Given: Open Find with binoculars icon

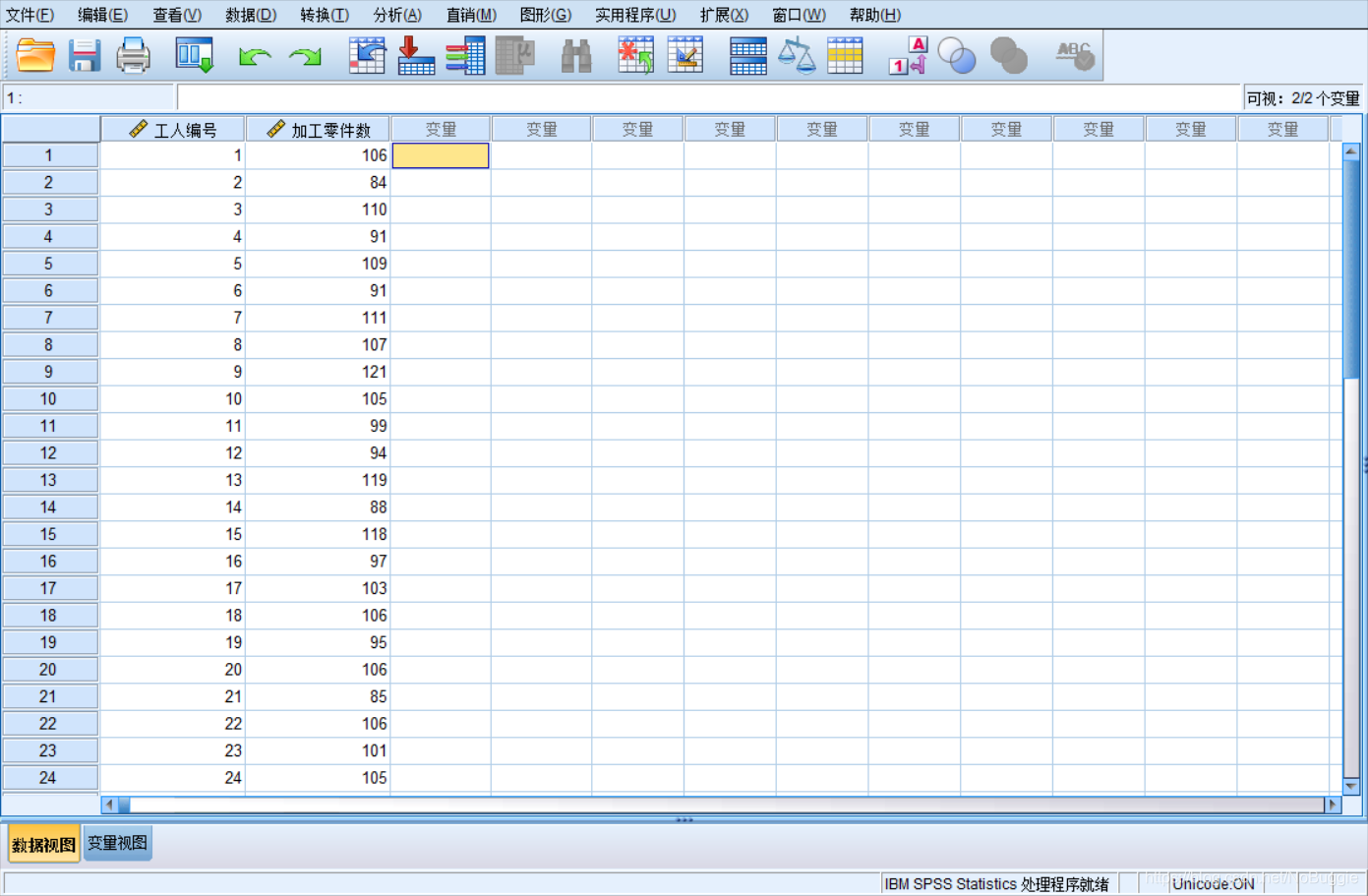Looking at the screenshot, I should point(576,56).
